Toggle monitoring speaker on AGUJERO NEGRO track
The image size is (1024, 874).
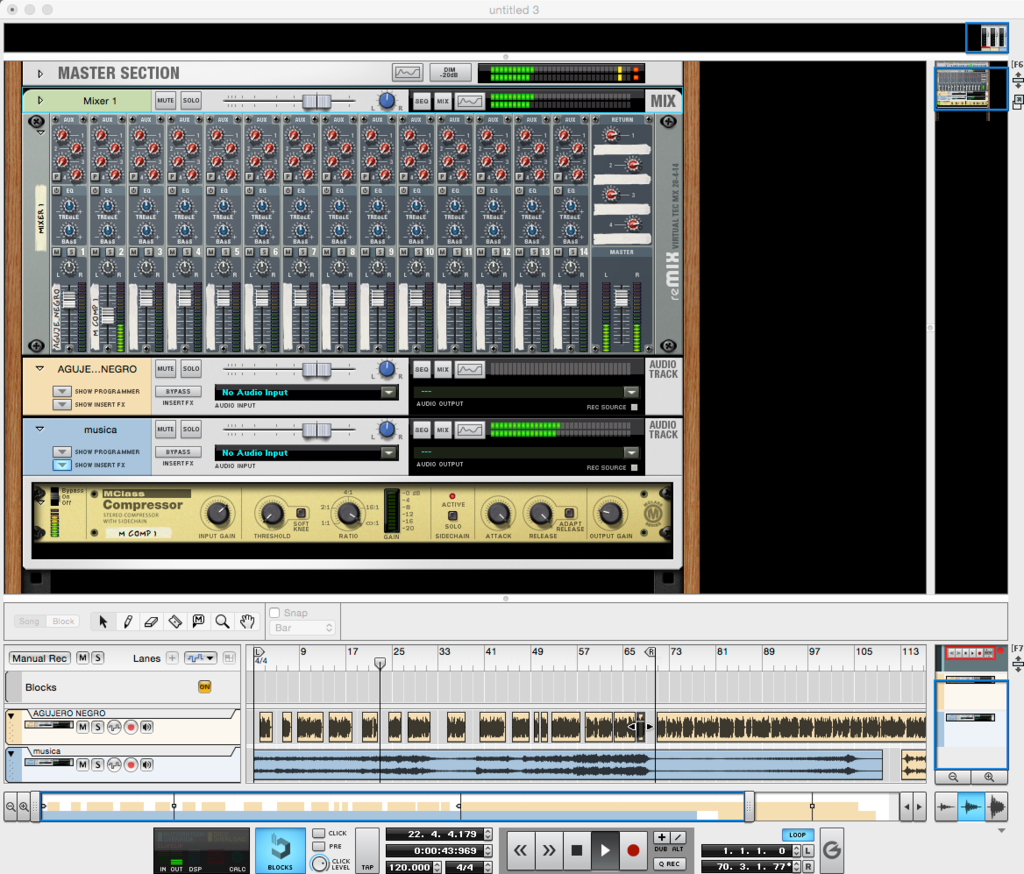pyautogui.click(x=147, y=727)
